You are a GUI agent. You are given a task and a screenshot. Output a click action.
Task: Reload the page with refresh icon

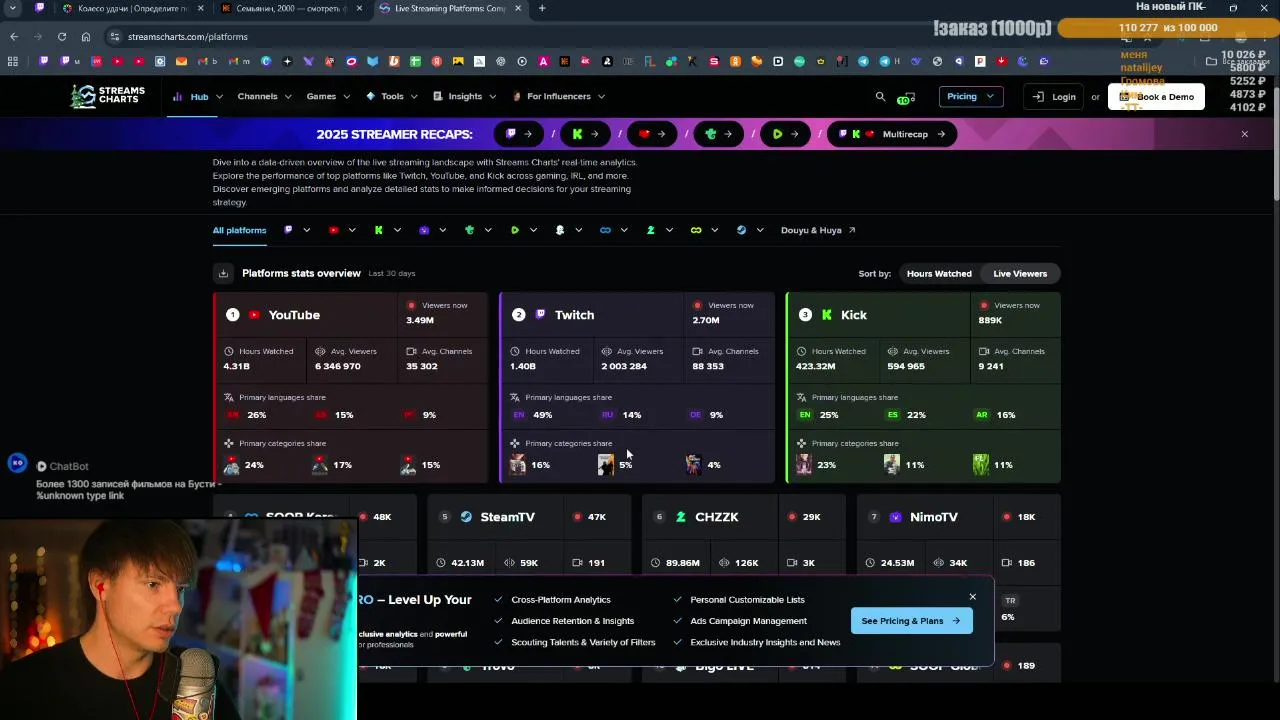coord(62,37)
